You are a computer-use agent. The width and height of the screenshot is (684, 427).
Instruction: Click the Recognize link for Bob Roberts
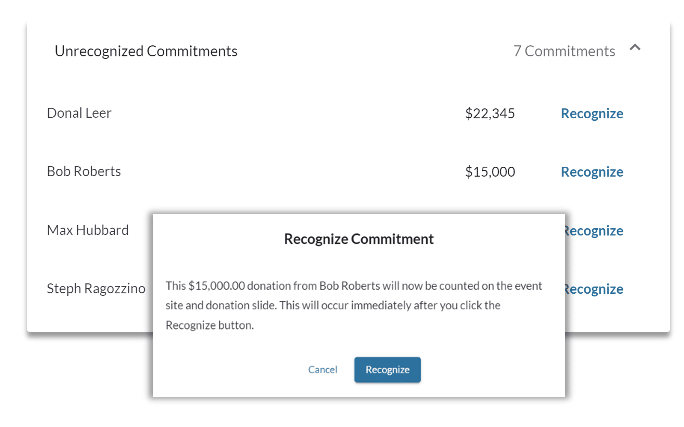(592, 172)
